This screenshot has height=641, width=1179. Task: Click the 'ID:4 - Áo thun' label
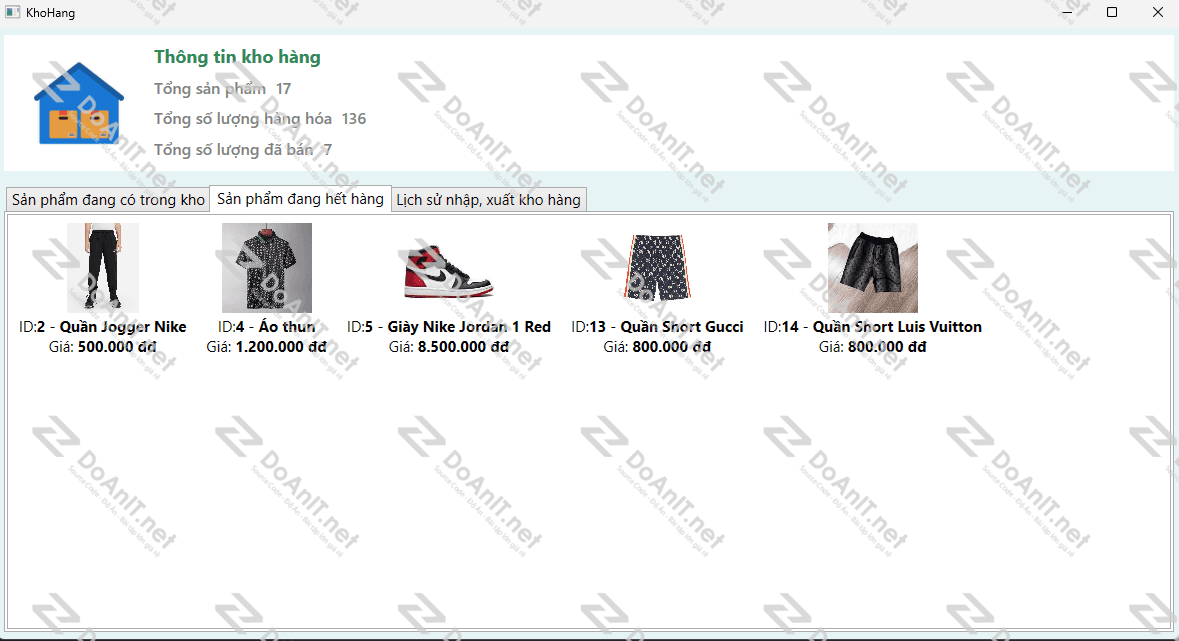pyautogui.click(x=267, y=327)
